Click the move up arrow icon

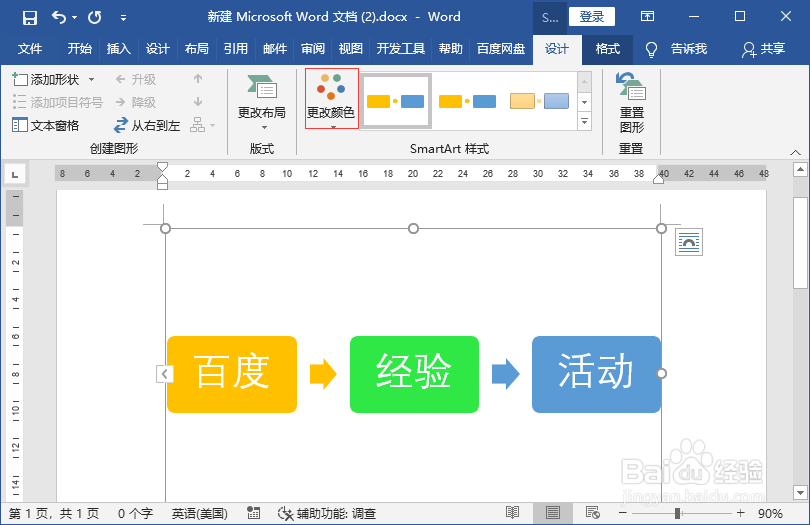point(198,79)
